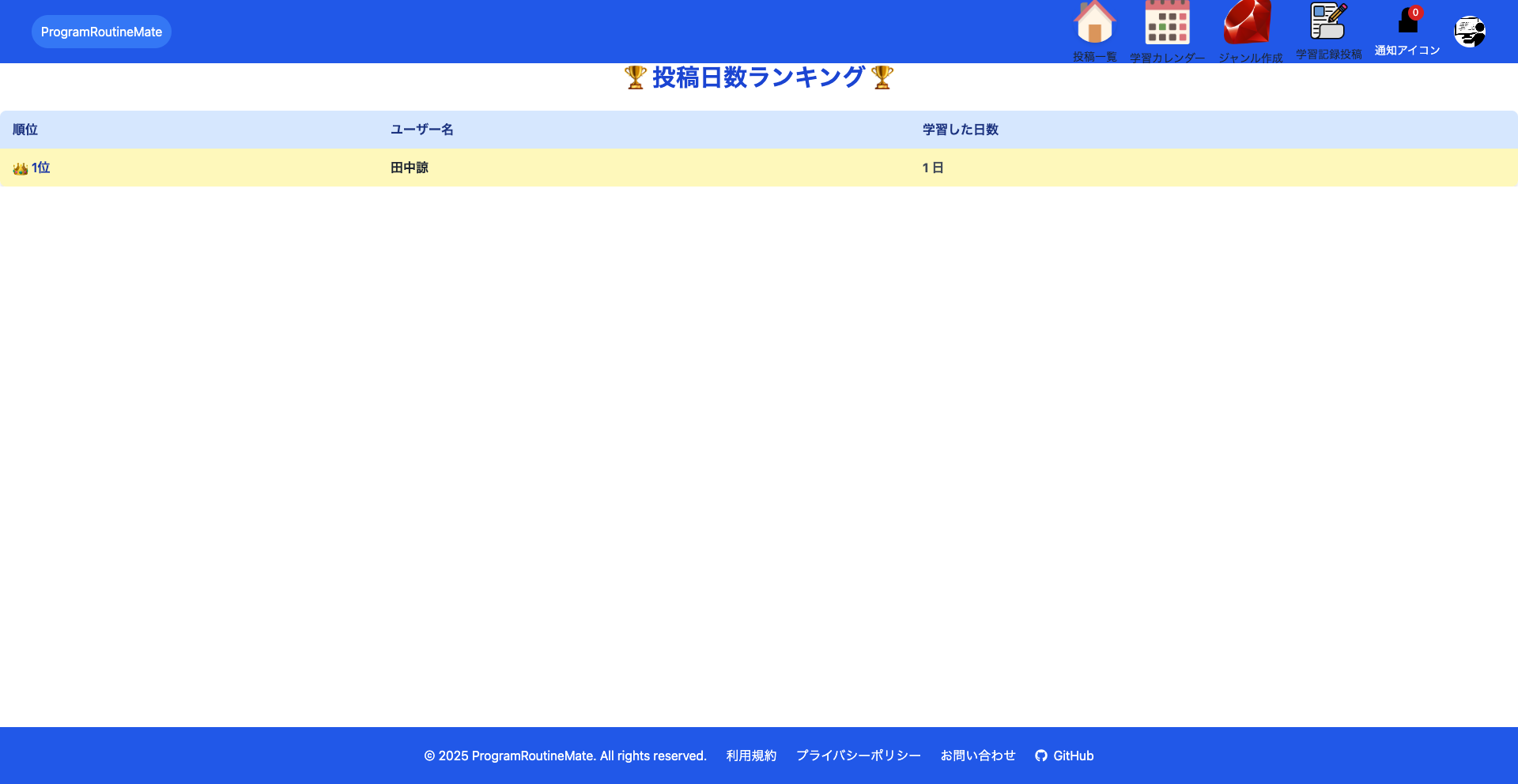The width and height of the screenshot is (1518, 784).
Task: Open the 利用規約 footer link
Action: pos(751,756)
